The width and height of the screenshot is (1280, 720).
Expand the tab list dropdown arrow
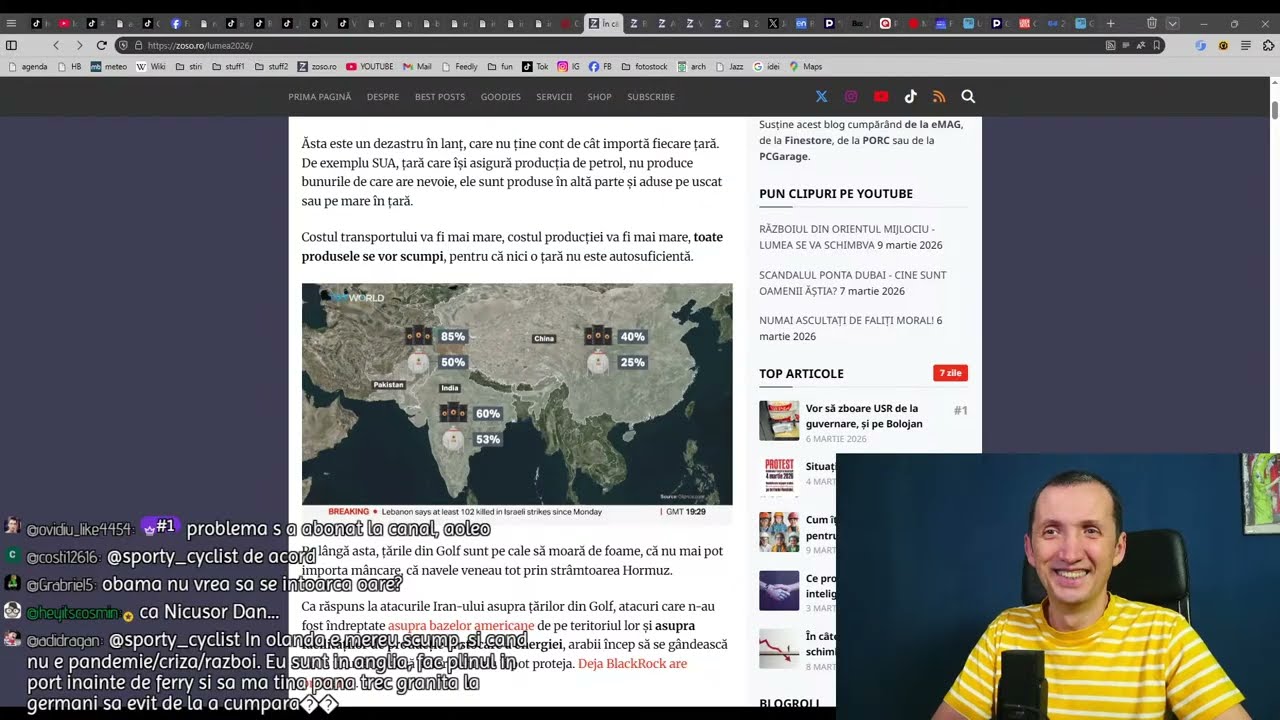(x=1173, y=23)
